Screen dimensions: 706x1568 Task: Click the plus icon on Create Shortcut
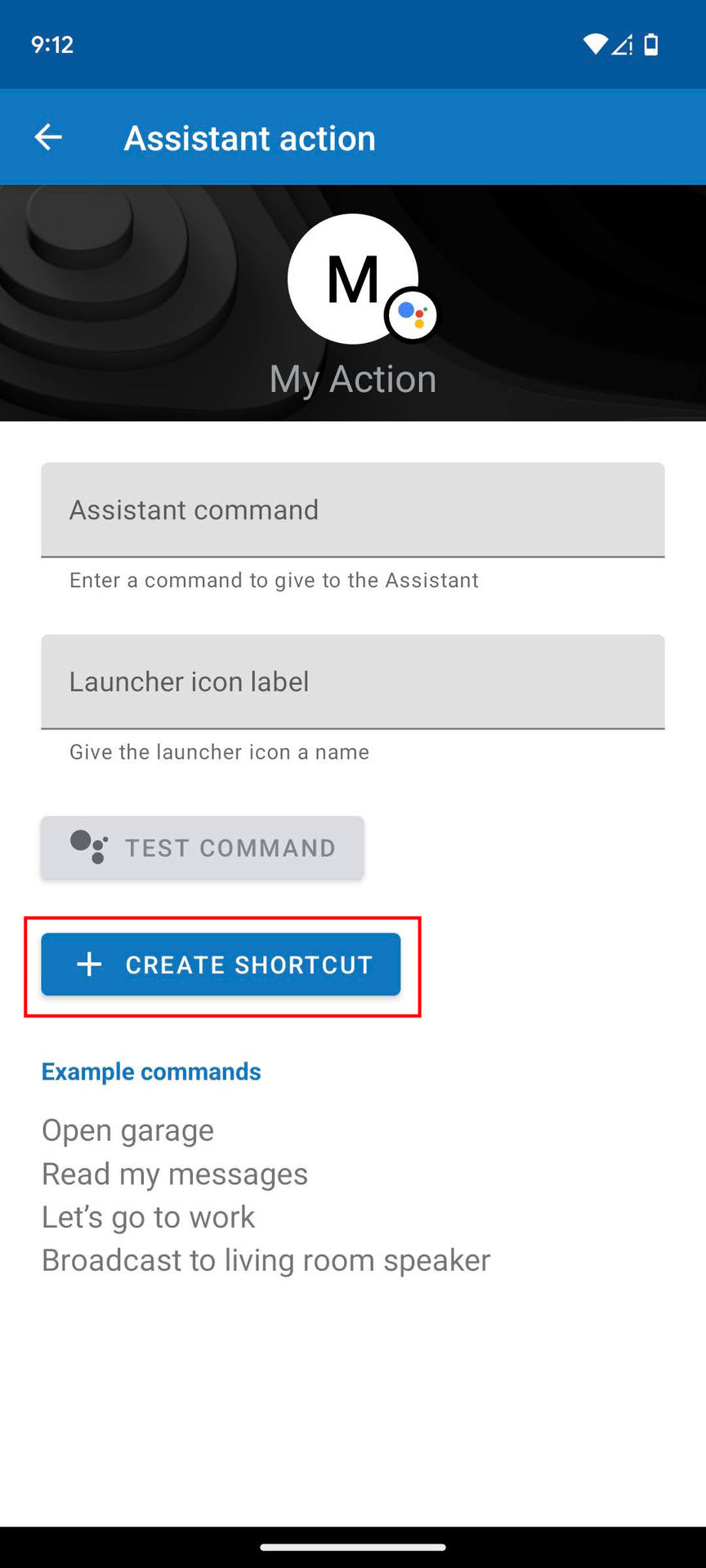tap(89, 964)
